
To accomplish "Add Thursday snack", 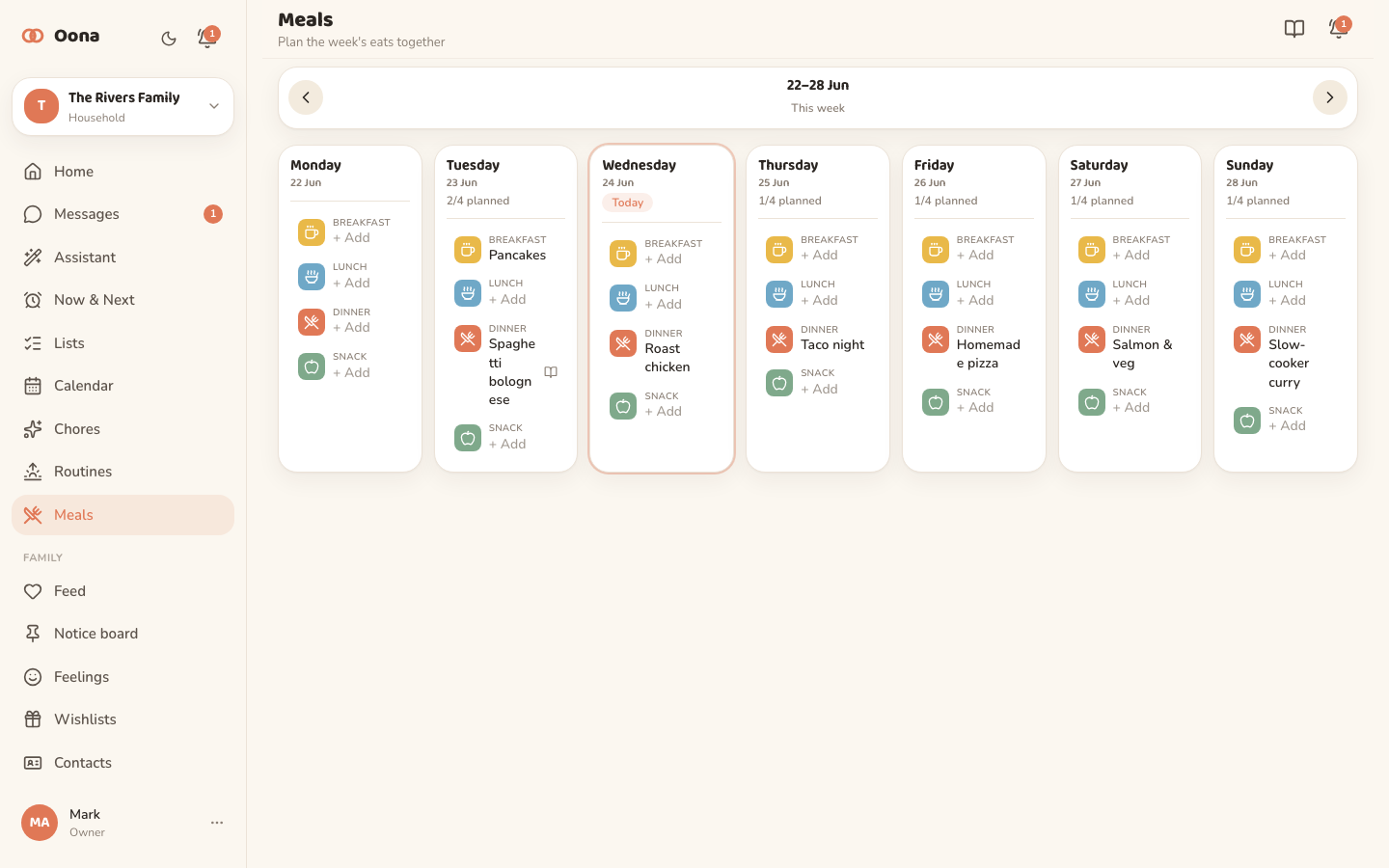I will tap(819, 390).
